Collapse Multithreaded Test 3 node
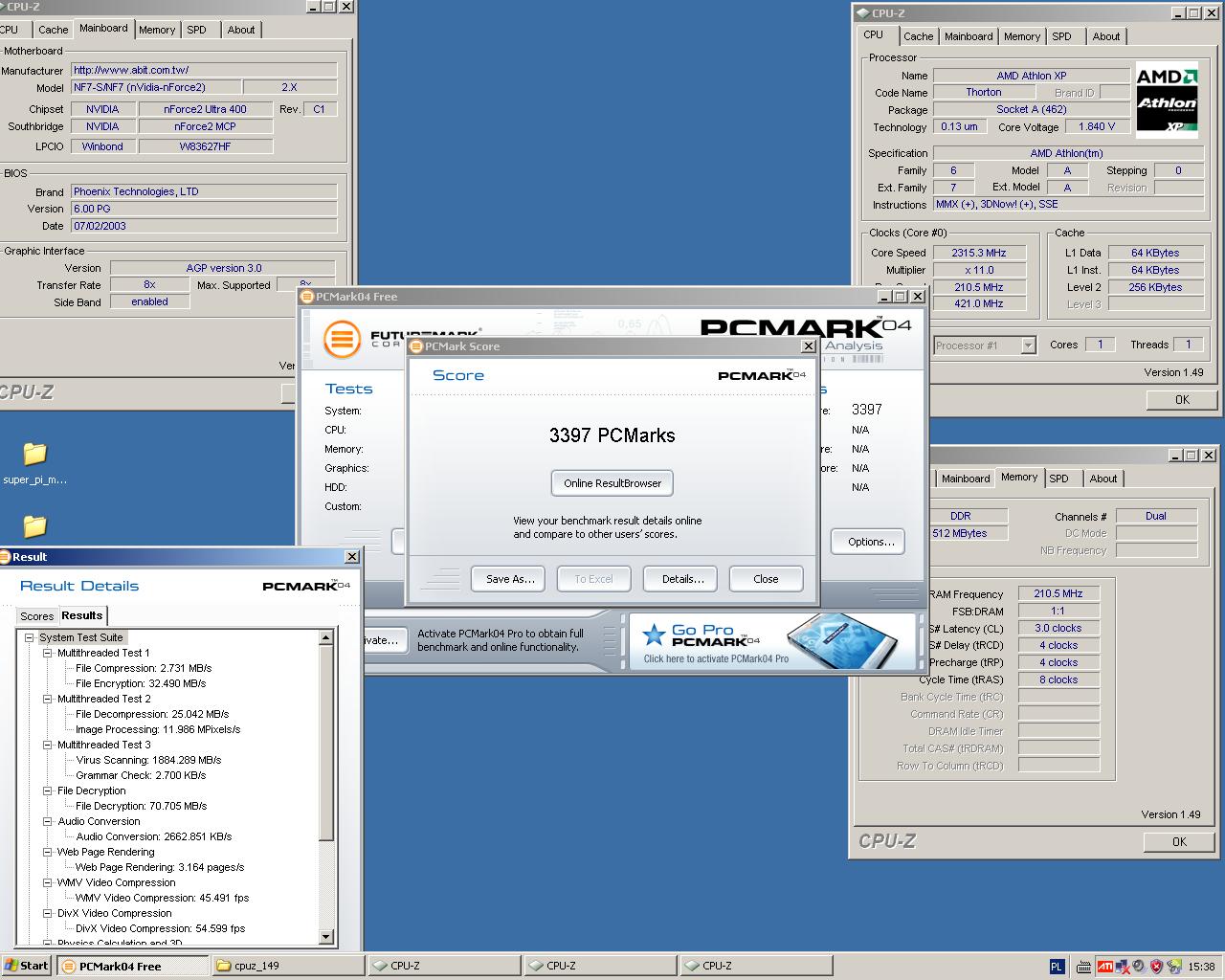This screenshot has height=980, width=1225. (x=48, y=745)
